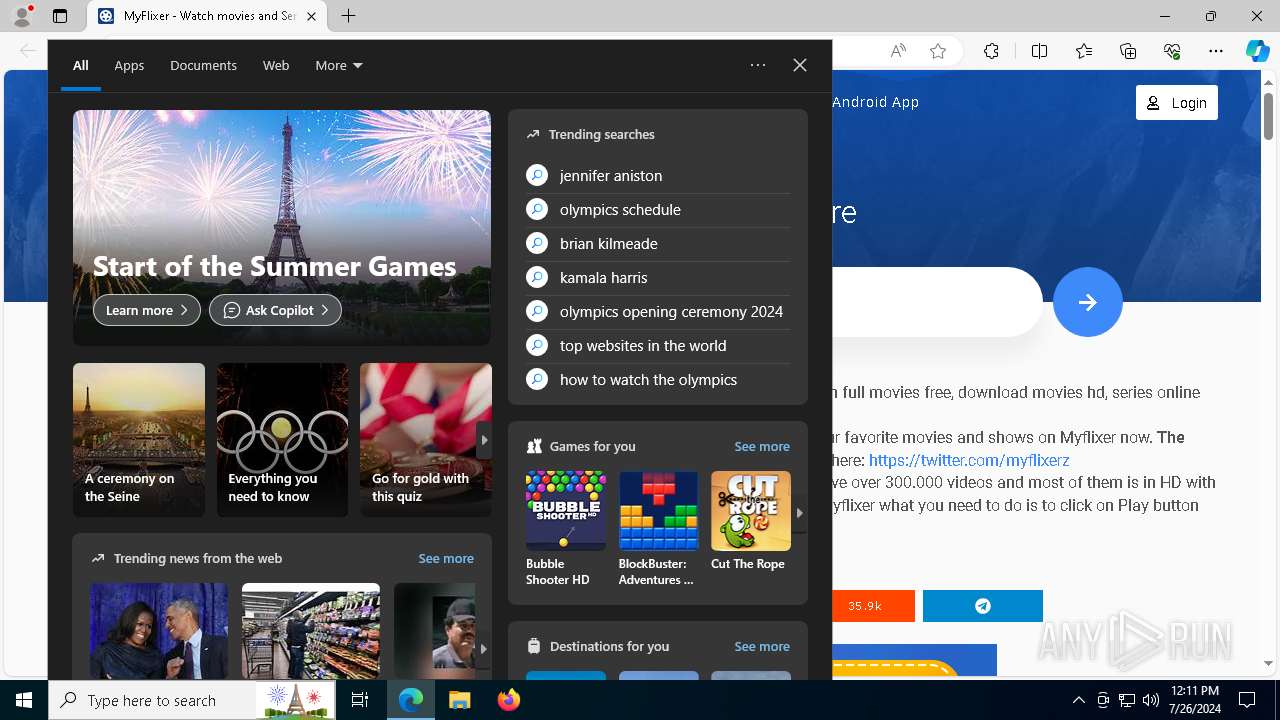Open MyFlixer twitter link

pyautogui.click(x=969, y=460)
